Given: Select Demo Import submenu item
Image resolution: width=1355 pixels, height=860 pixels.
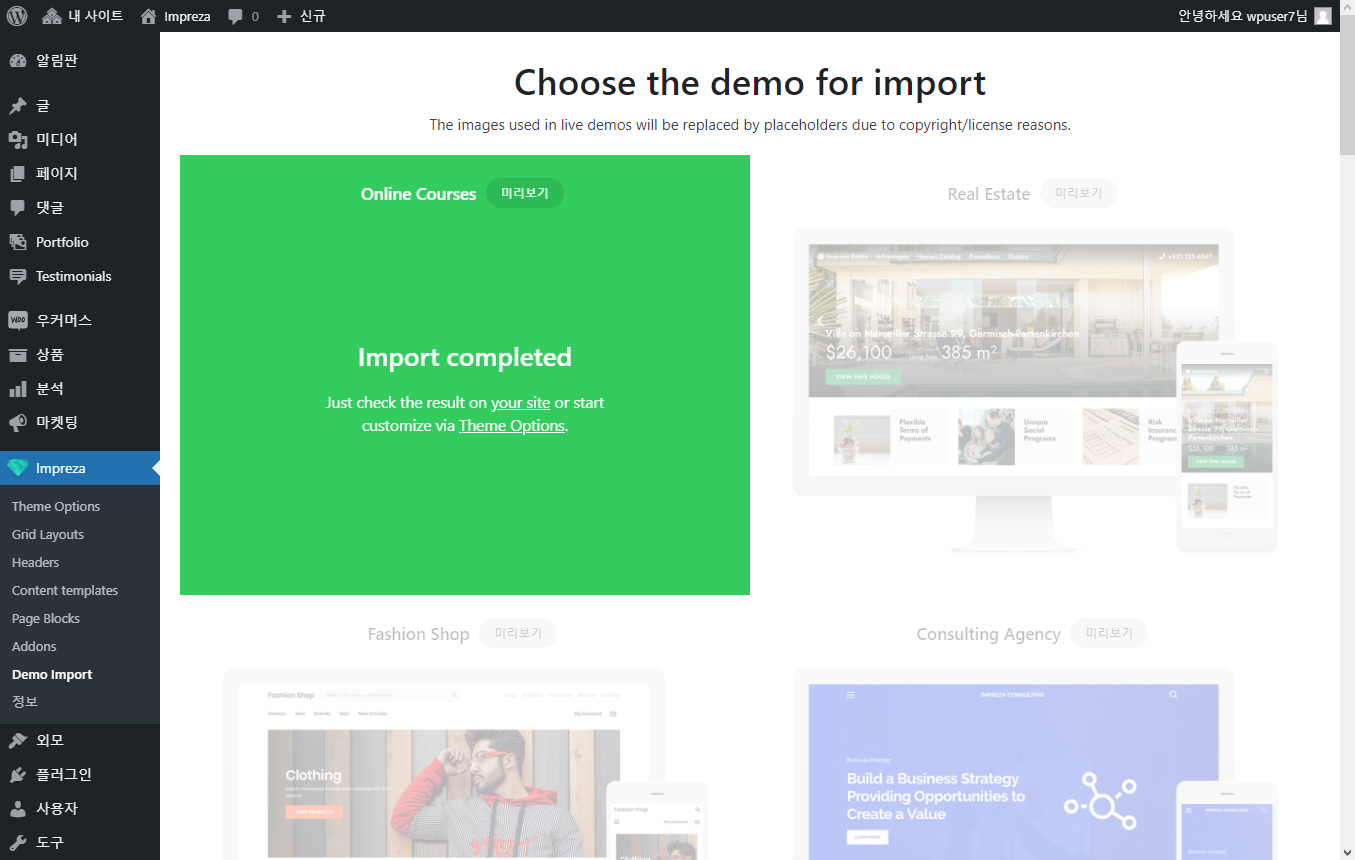Looking at the screenshot, I should point(52,674).
